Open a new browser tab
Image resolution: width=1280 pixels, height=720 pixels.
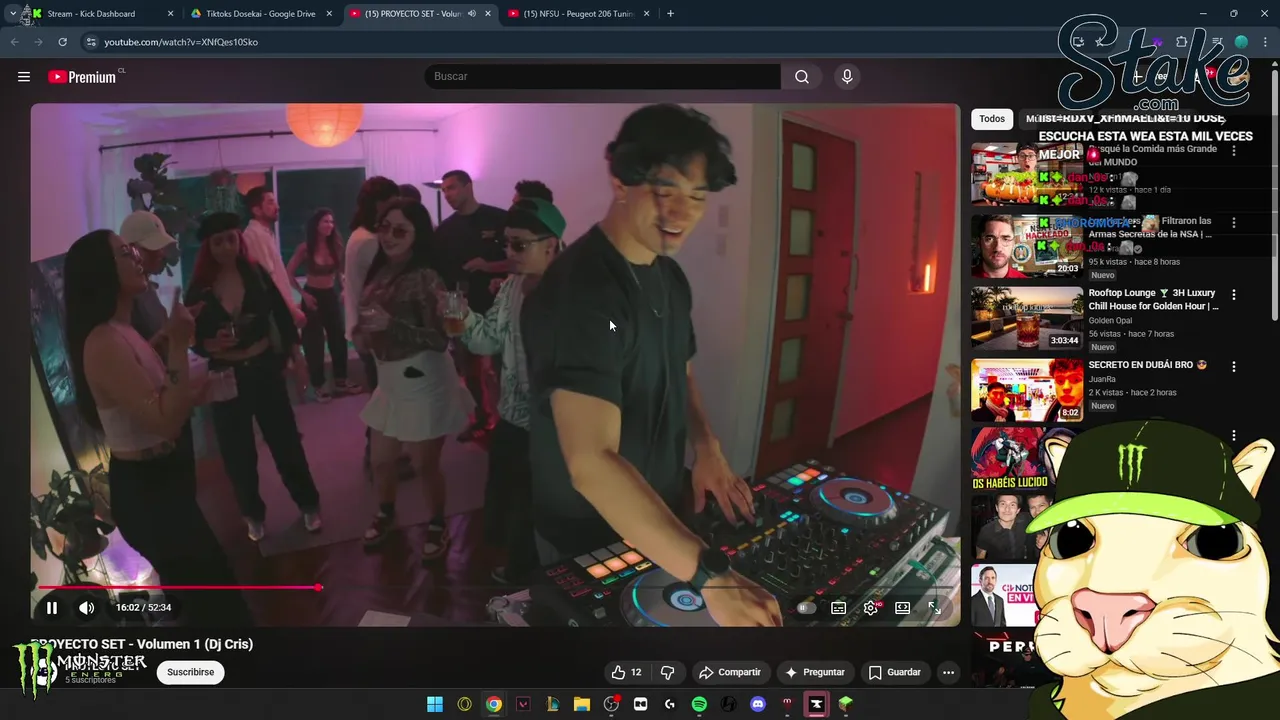[x=670, y=14]
